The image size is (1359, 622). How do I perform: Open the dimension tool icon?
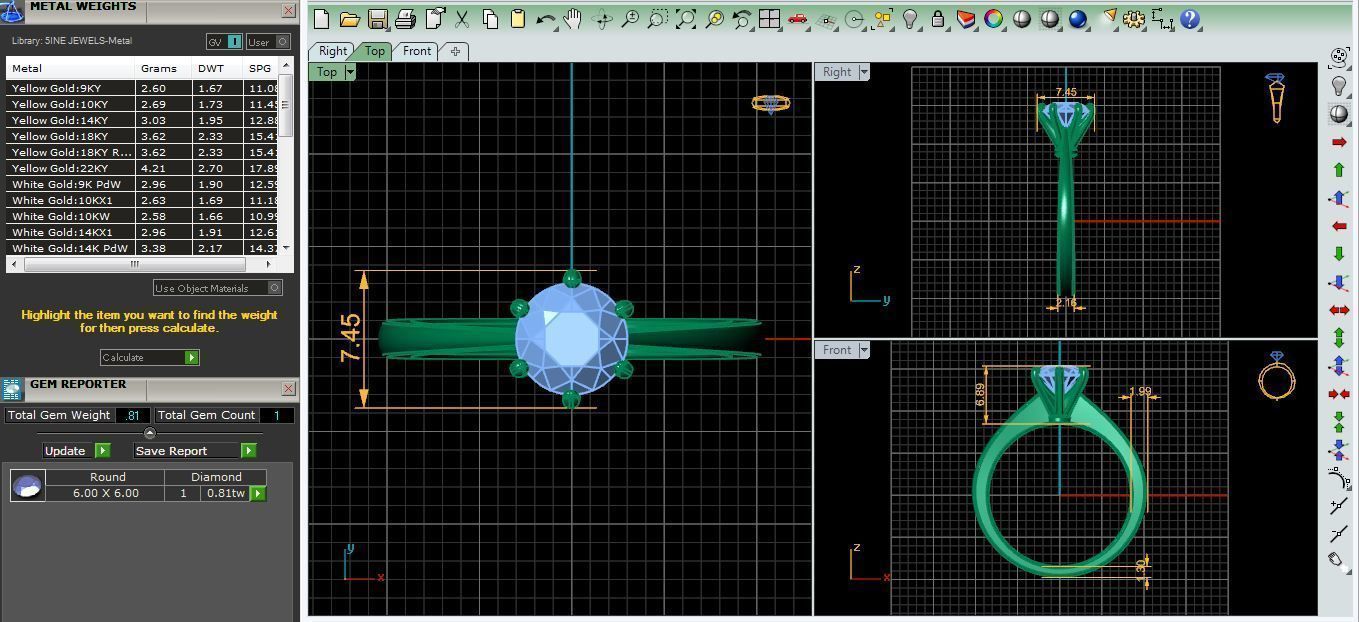pos(1162,19)
